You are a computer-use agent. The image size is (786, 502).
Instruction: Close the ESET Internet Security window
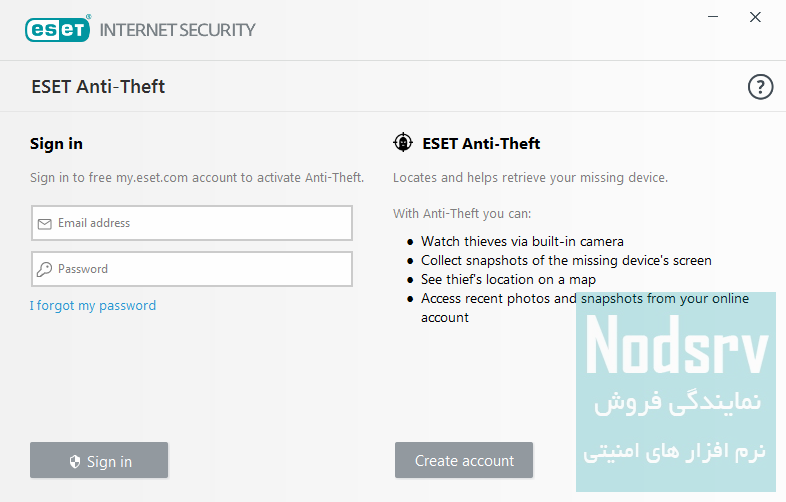(x=755, y=17)
